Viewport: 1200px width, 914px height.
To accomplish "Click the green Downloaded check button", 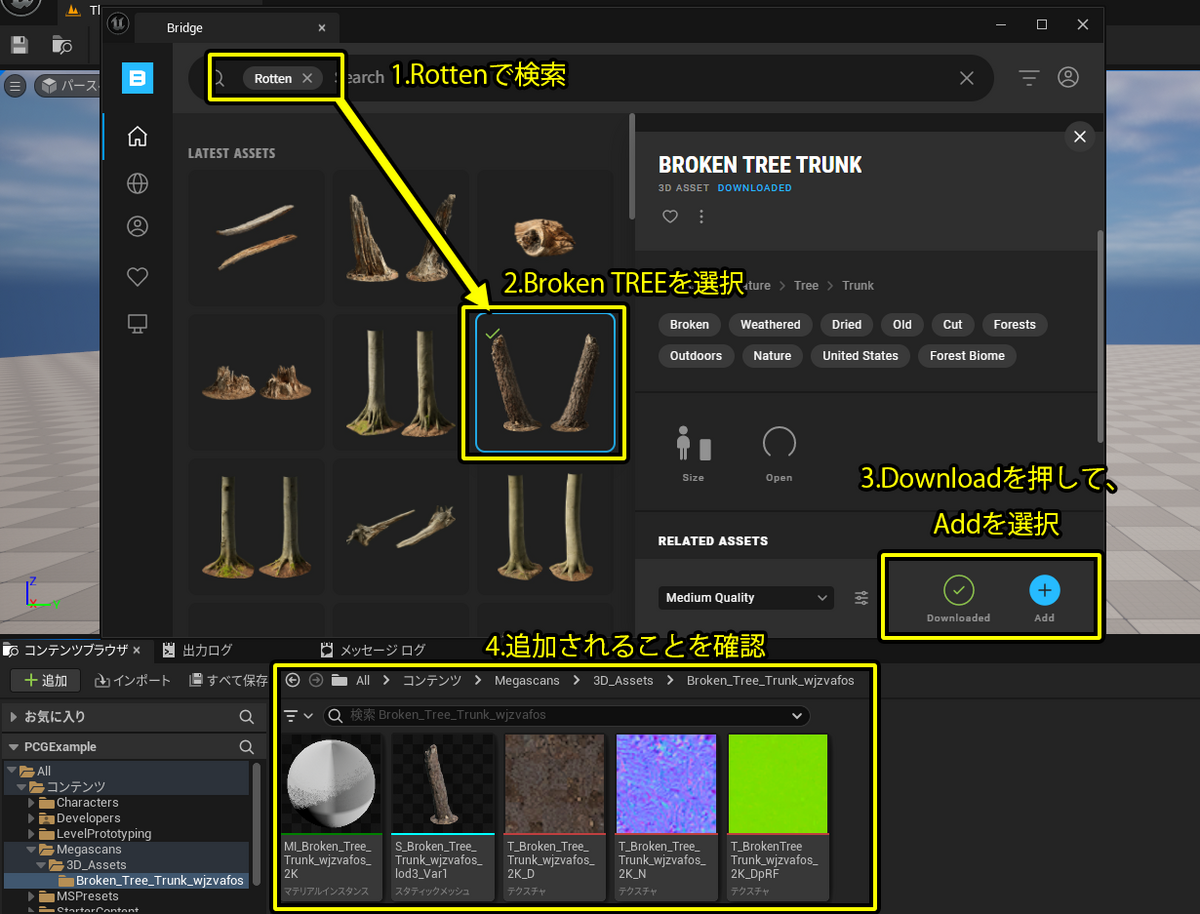I will tap(958, 590).
